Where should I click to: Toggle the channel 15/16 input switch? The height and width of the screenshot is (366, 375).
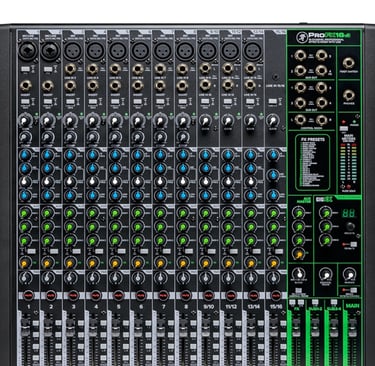tap(273, 101)
